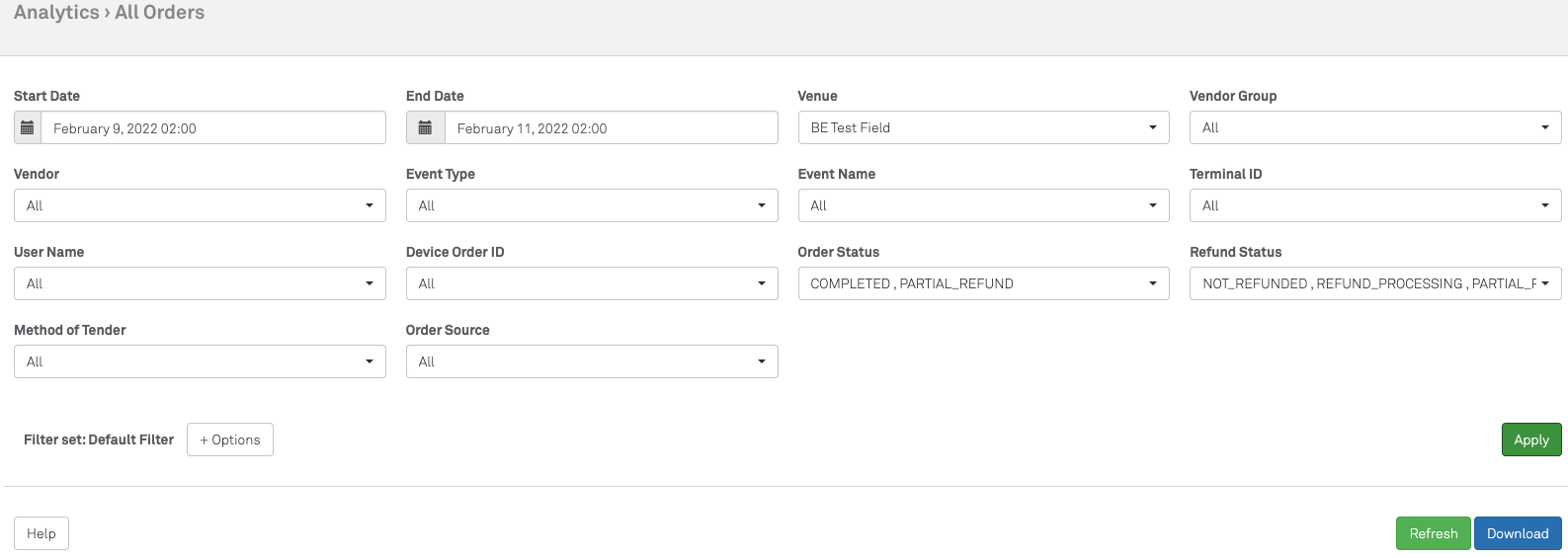Expand the Event Name dropdown
The height and width of the screenshot is (558, 1568).
[x=983, y=205]
